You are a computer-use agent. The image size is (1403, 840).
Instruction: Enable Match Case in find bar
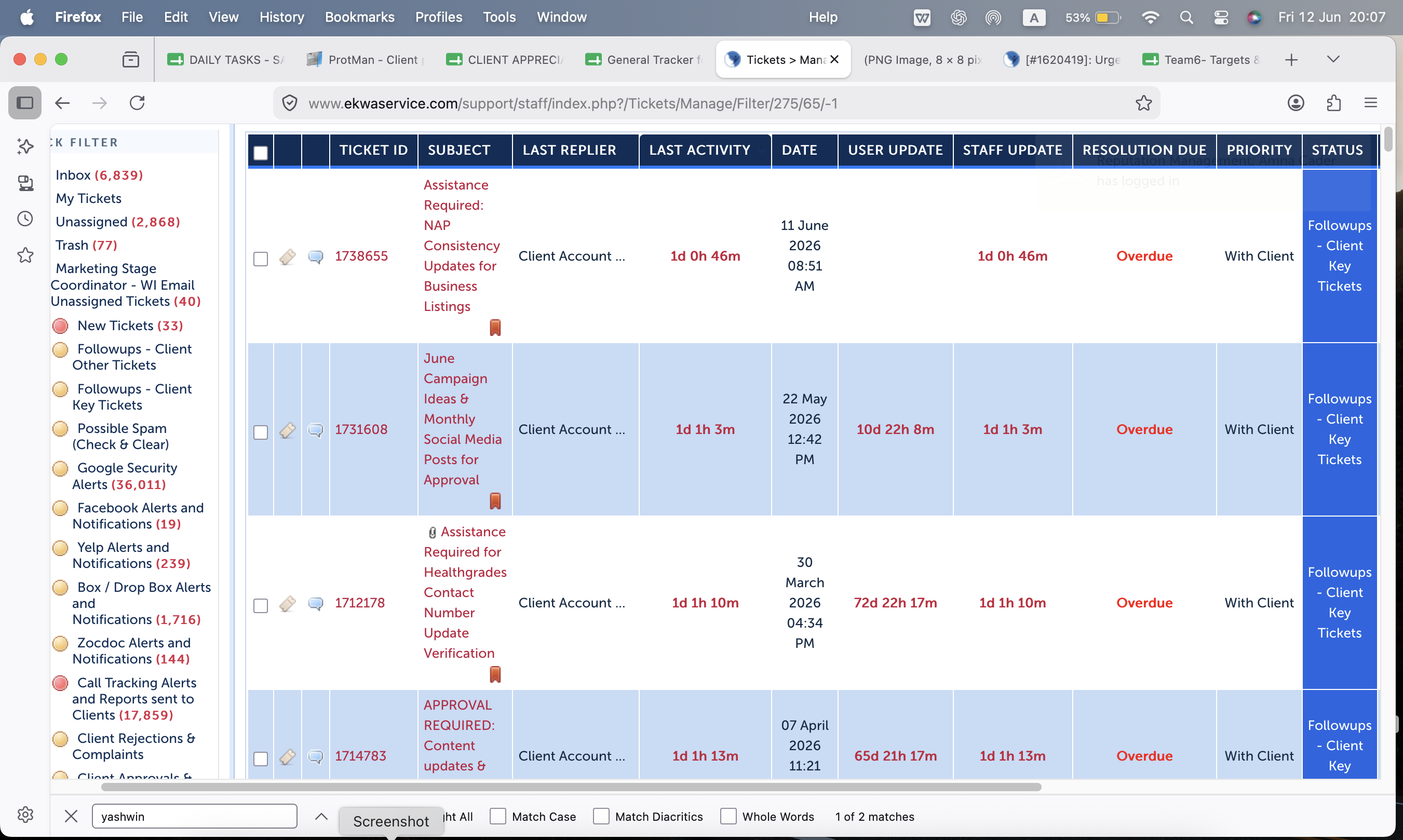(x=497, y=816)
